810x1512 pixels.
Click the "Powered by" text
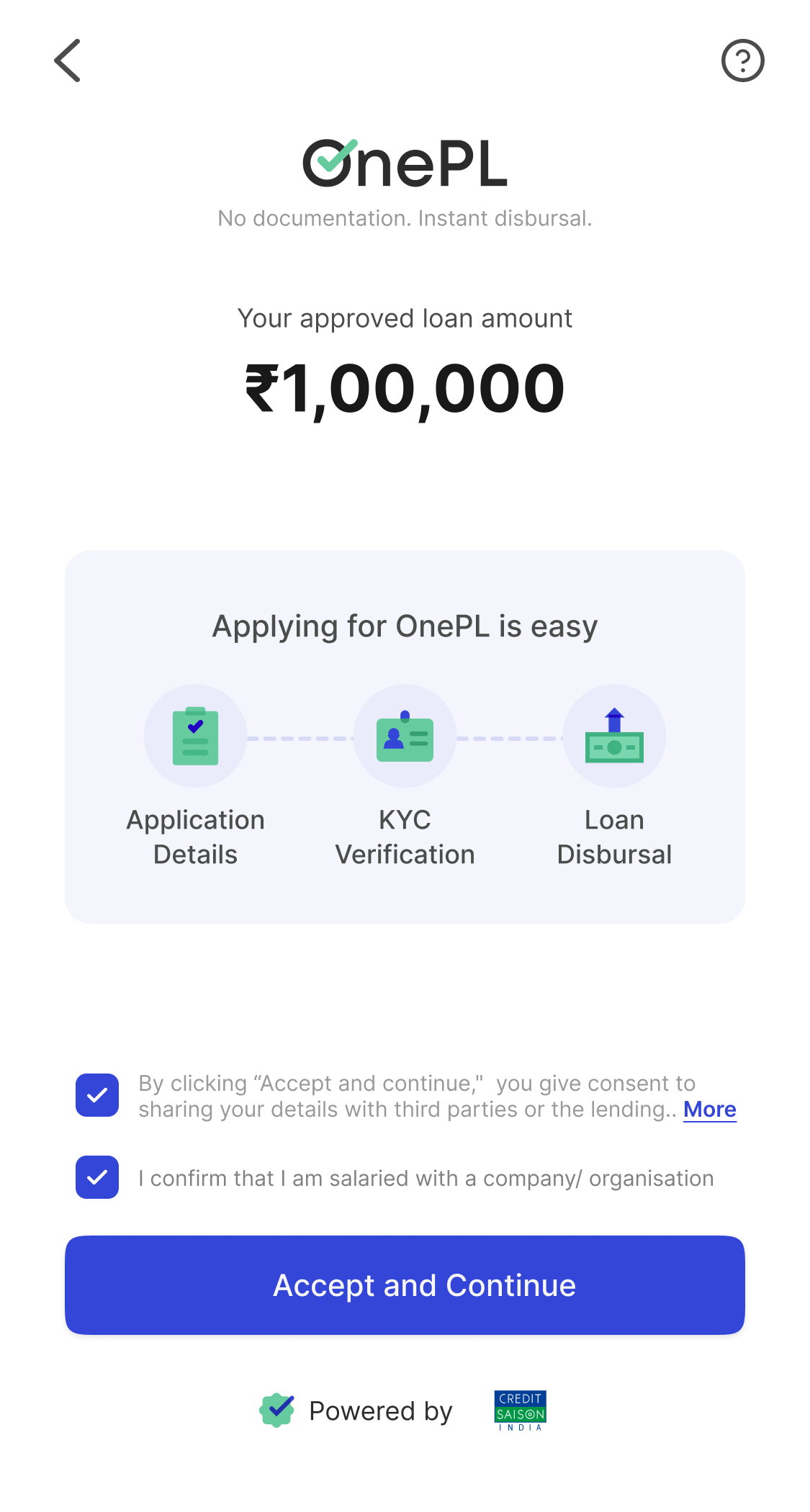[x=380, y=1411]
